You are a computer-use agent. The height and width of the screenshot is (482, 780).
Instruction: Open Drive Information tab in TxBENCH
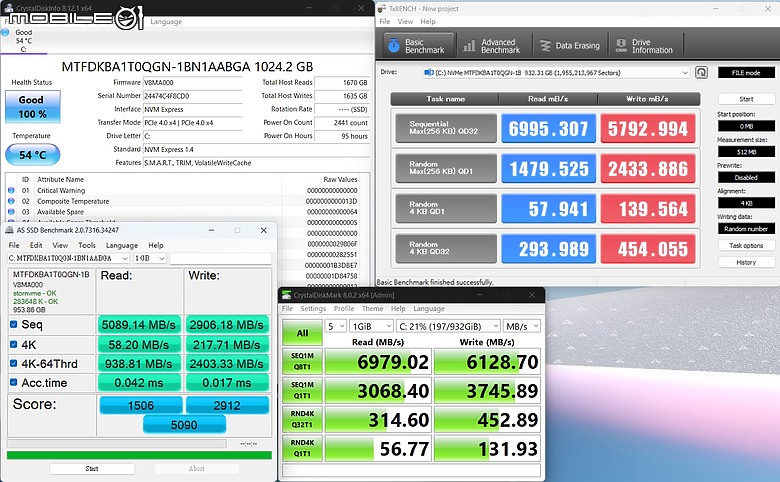[646, 46]
